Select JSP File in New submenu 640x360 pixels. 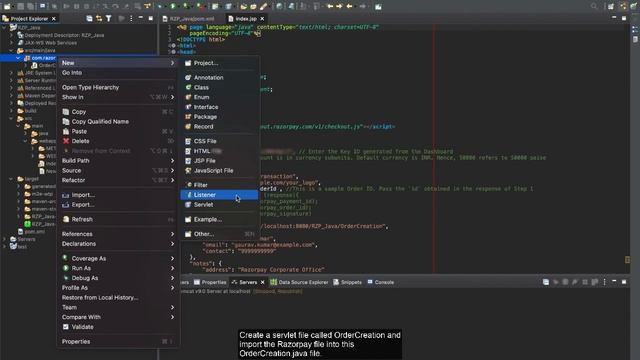(219, 161)
